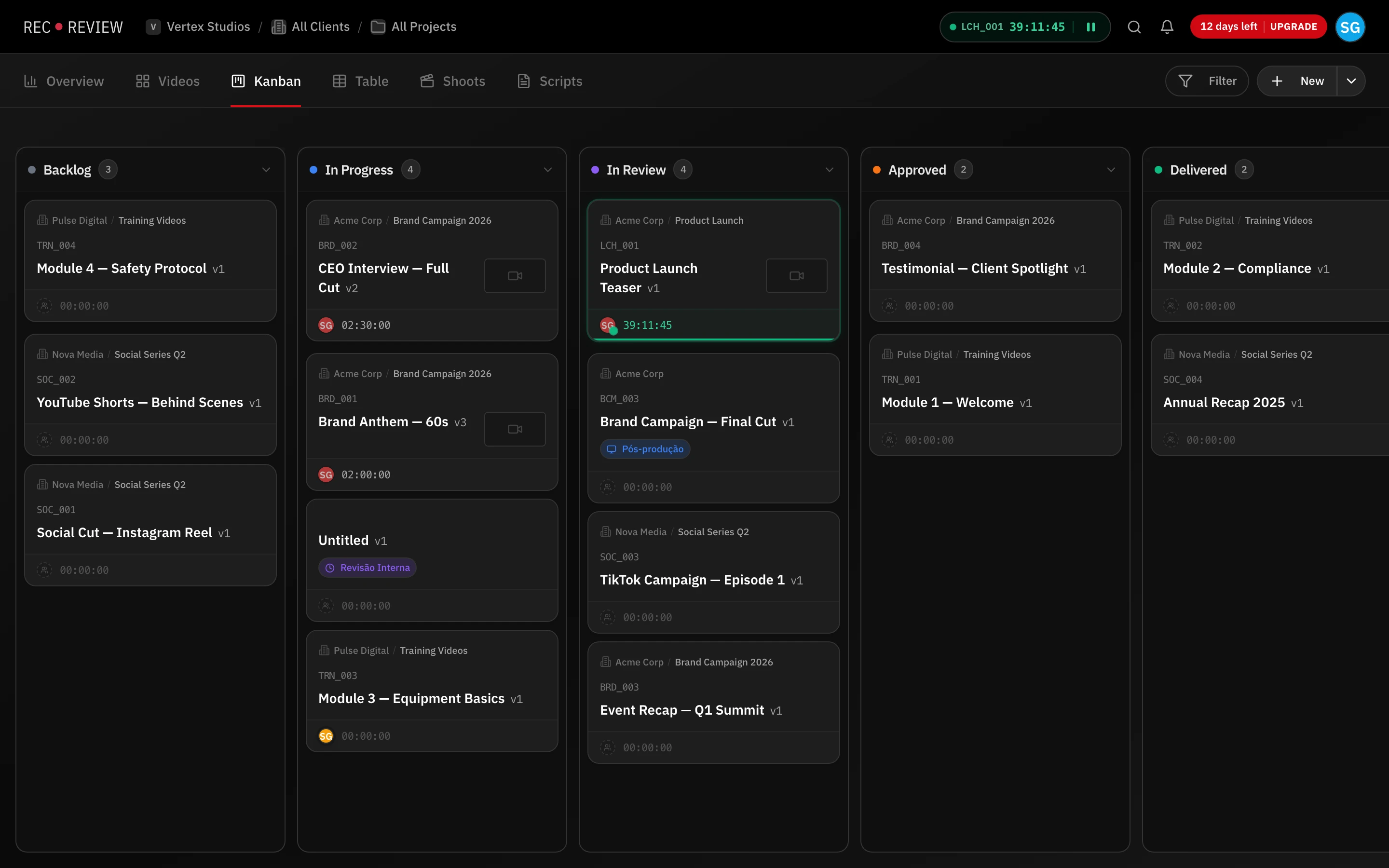Open dropdown arrow beside New button
Screen dimensions: 1389x868
(x=1351, y=81)
